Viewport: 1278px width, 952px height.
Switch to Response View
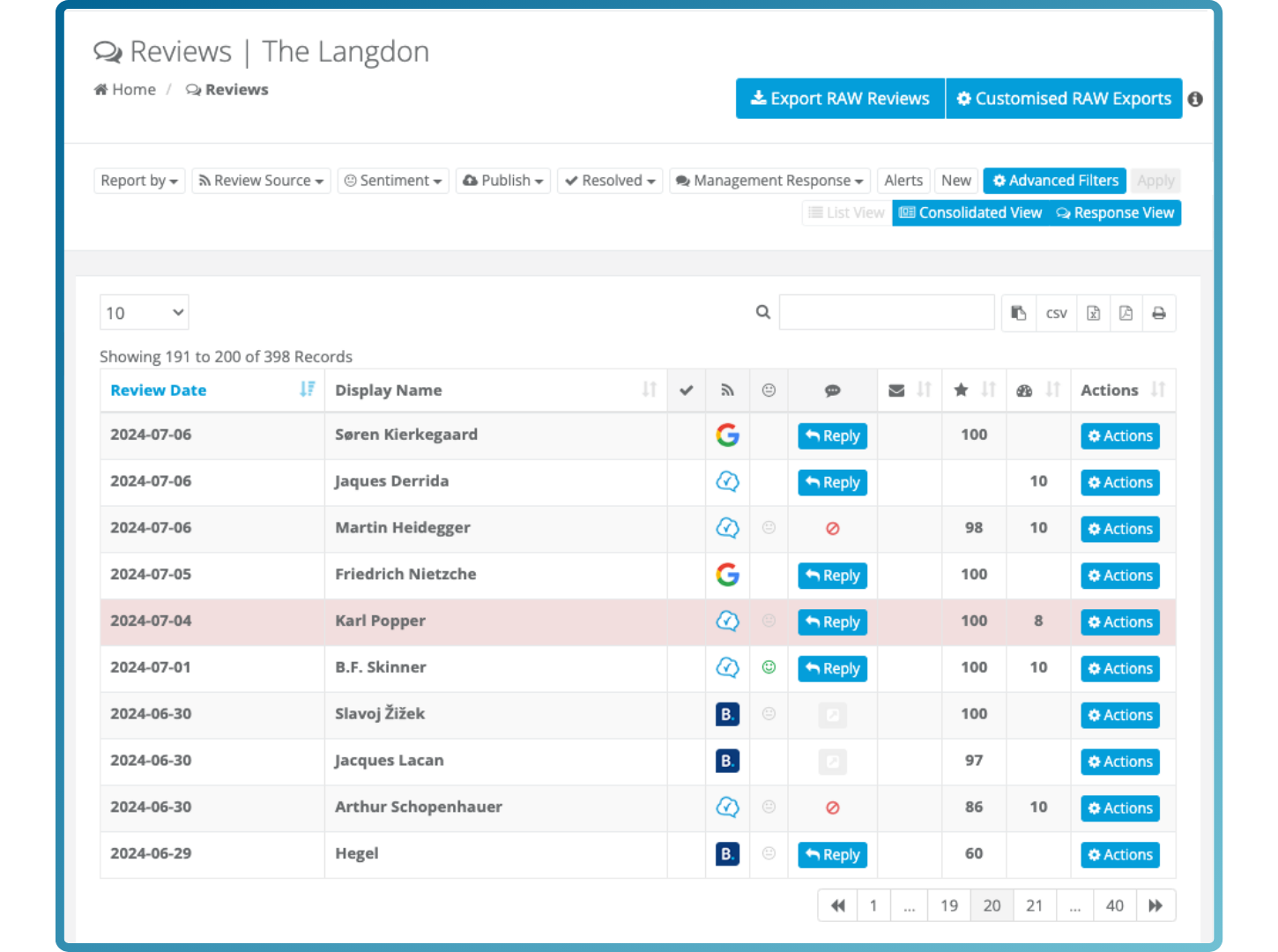coord(1115,213)
